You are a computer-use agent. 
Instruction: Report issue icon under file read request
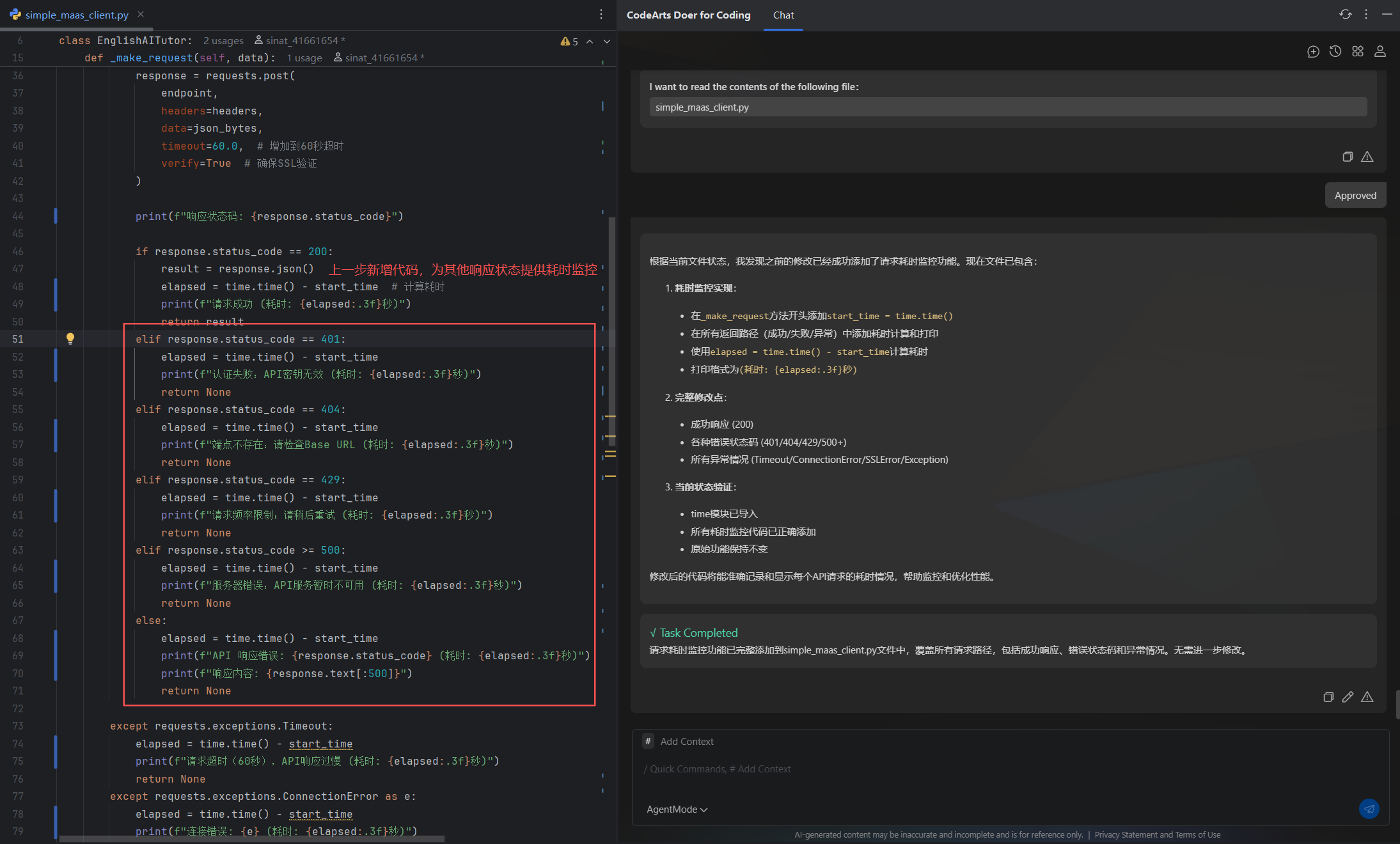(x=1367, y=157)
